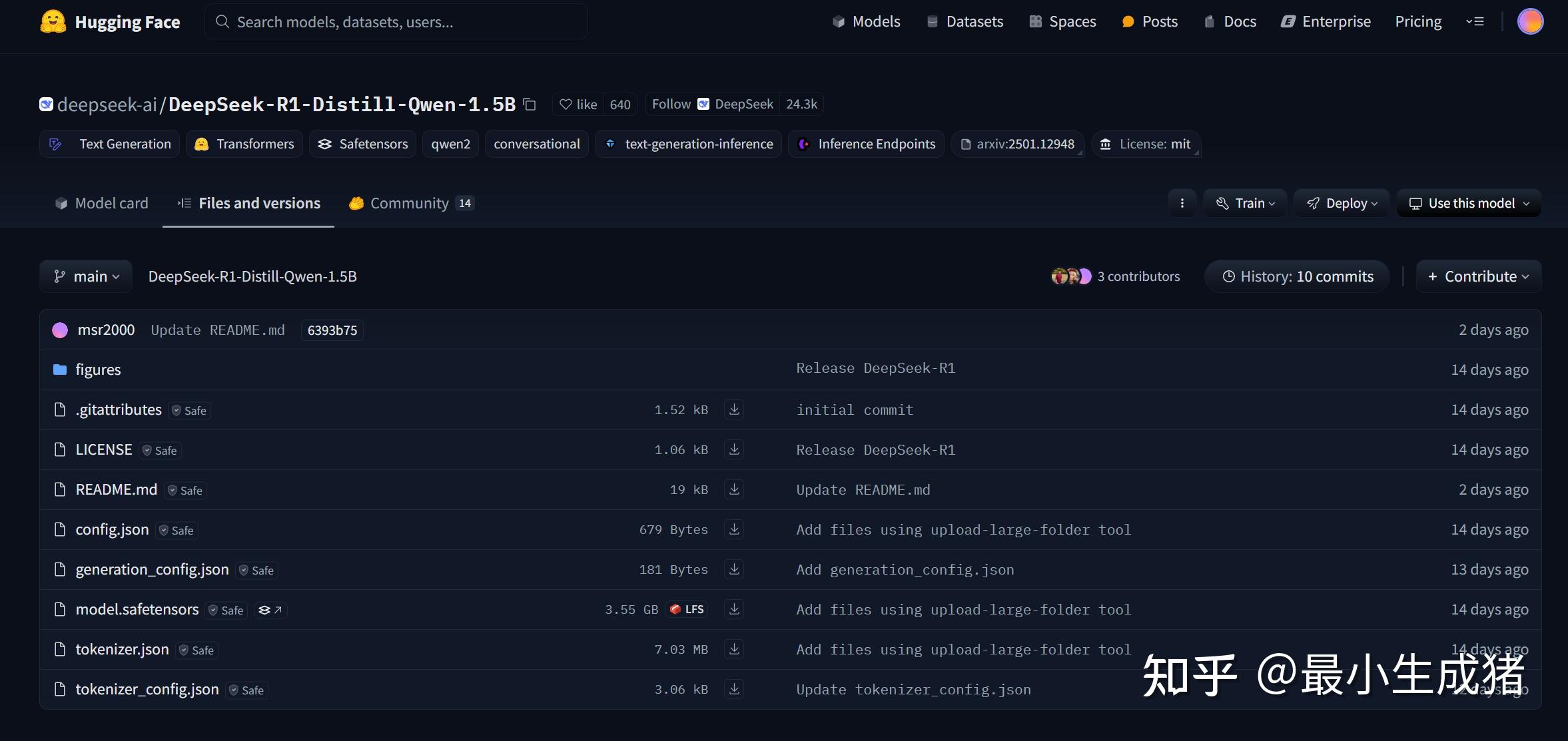Viewport: 1568px width, 741px height.
Task: Download the config.json file
Action: 734,529
